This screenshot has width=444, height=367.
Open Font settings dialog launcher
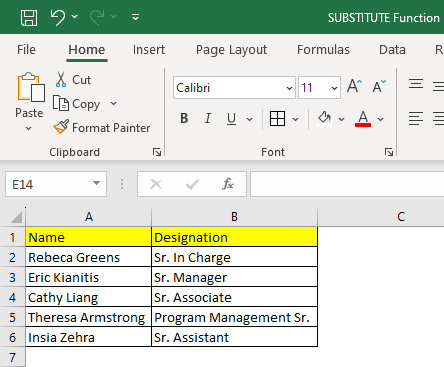click(389, 152)
